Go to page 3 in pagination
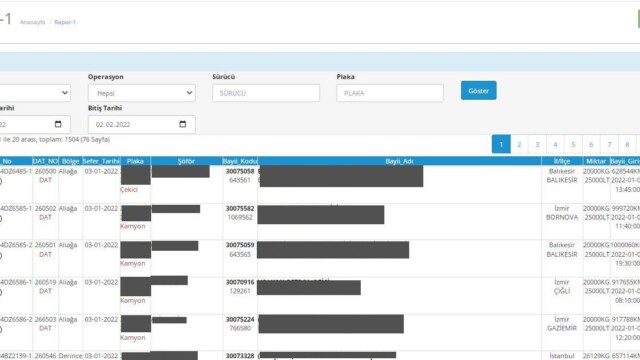 coord(537,144)
